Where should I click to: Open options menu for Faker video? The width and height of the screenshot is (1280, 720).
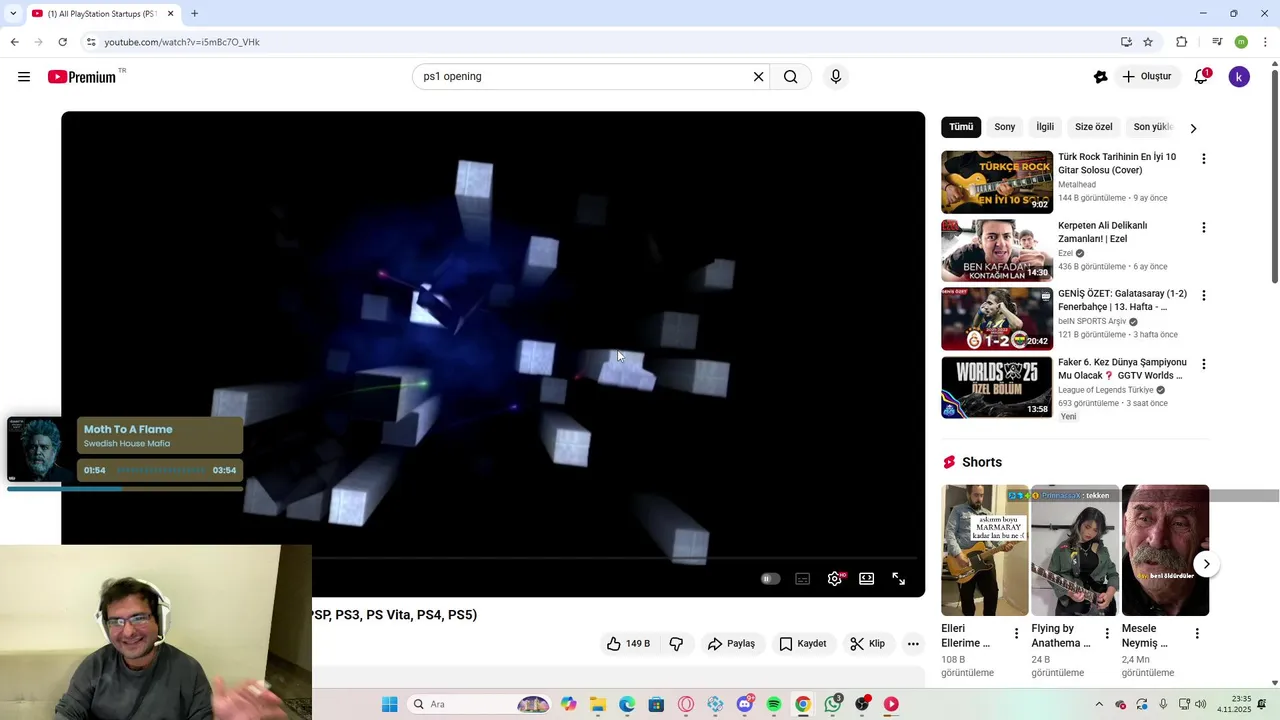(x=1204, y=364)
